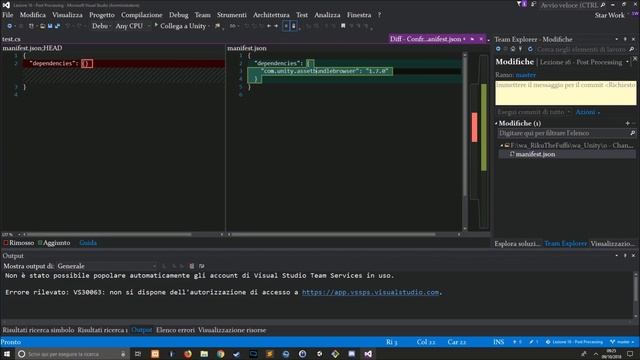Start Collega a Unity debugging button

(180, 26)
